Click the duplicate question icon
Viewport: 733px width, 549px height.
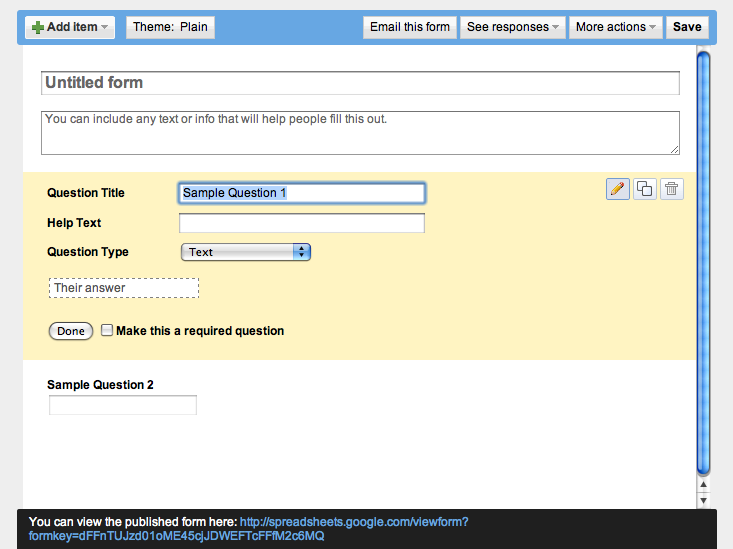tap(645, 189)
